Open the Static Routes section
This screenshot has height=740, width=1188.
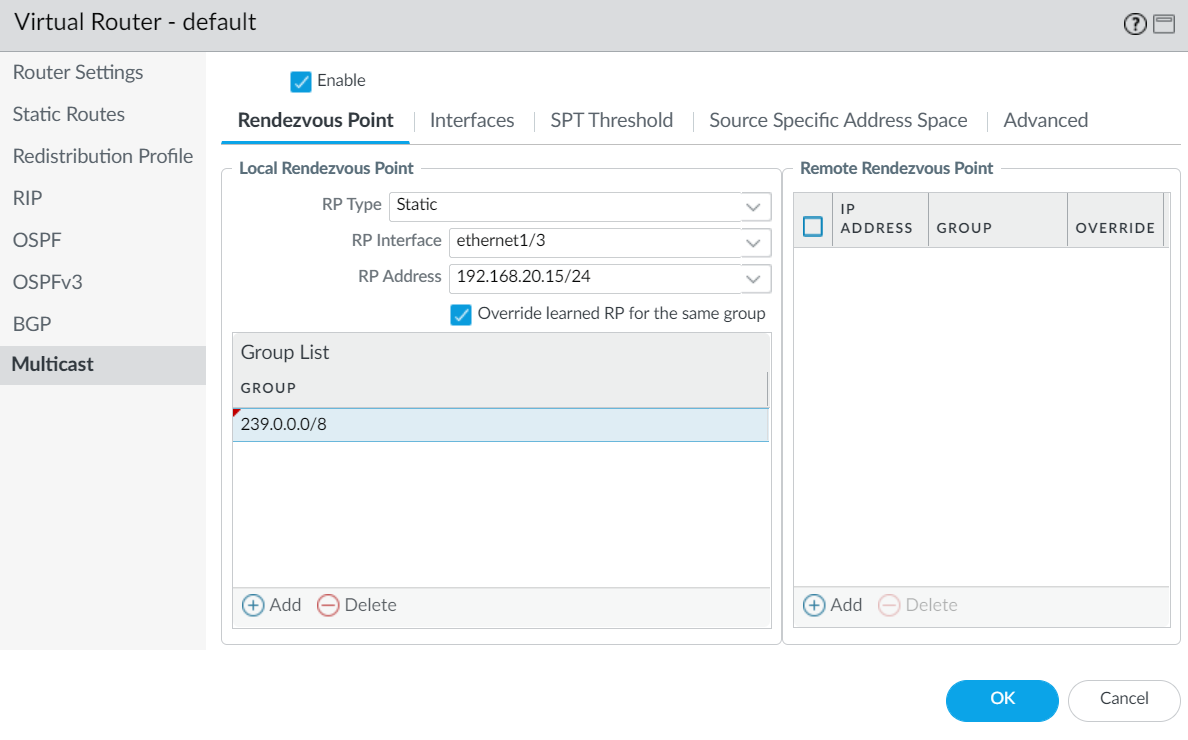click(x=67, y=114)
